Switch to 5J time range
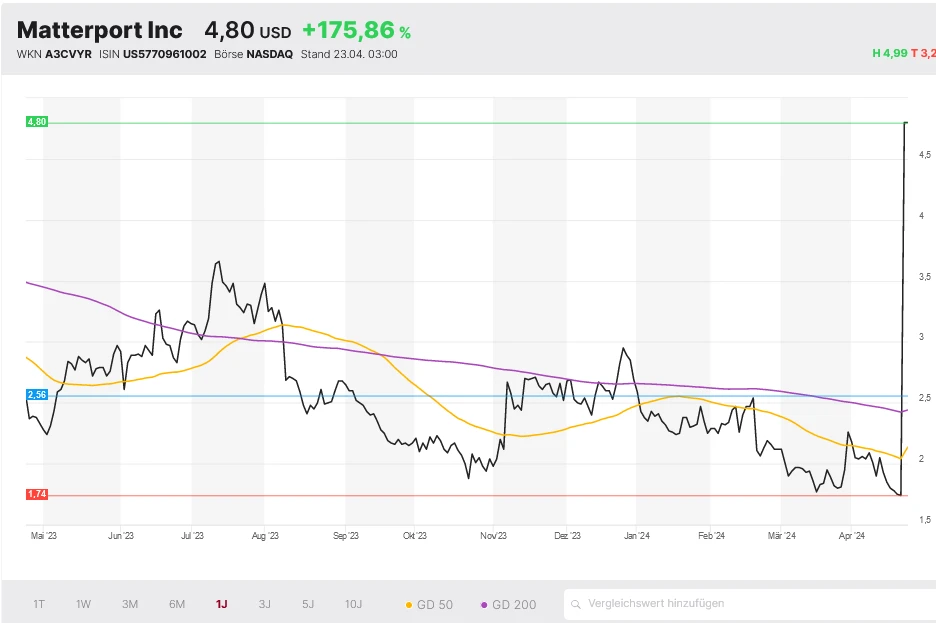The height and width of the screenshot is (623, 936). (x=308, y=604)
